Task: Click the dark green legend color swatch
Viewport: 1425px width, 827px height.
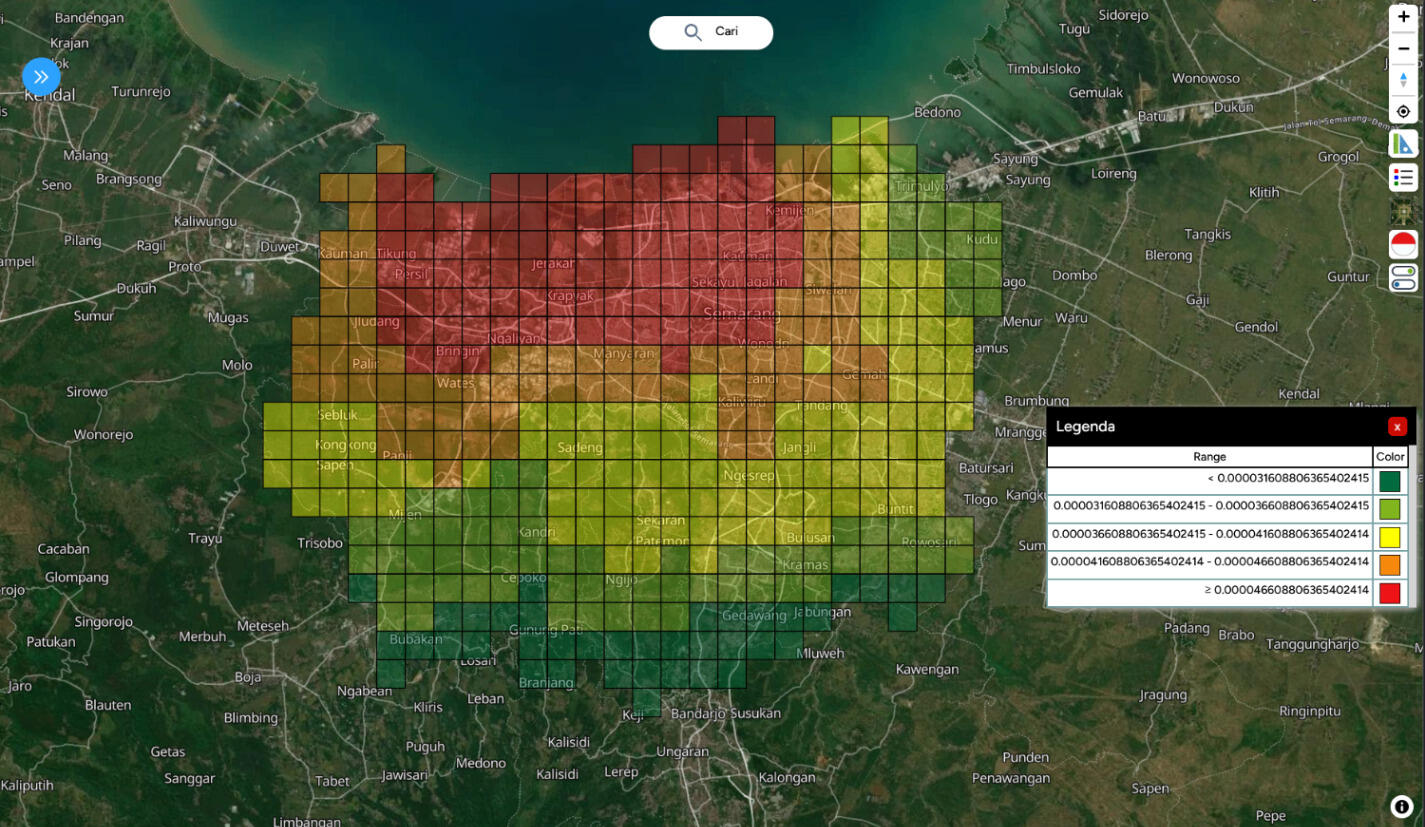Action: [1389, 481]
